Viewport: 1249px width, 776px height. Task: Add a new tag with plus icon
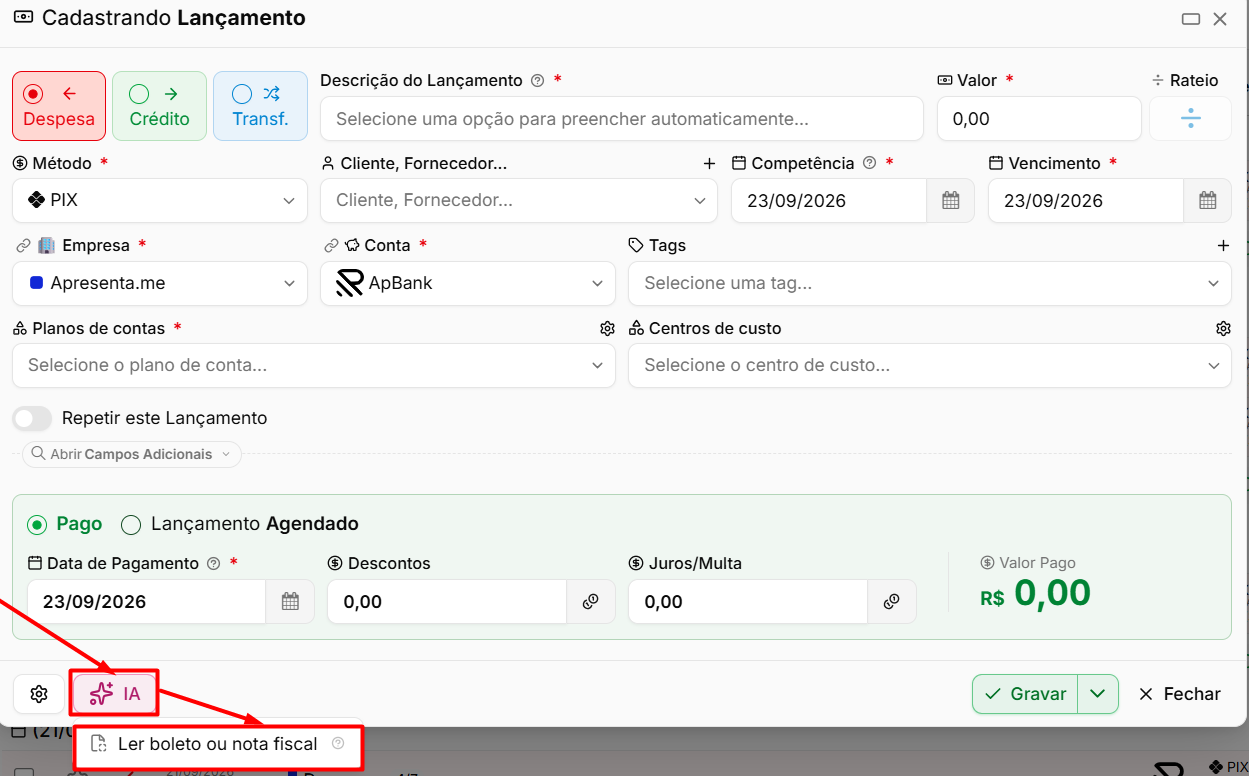(1223, 245)
